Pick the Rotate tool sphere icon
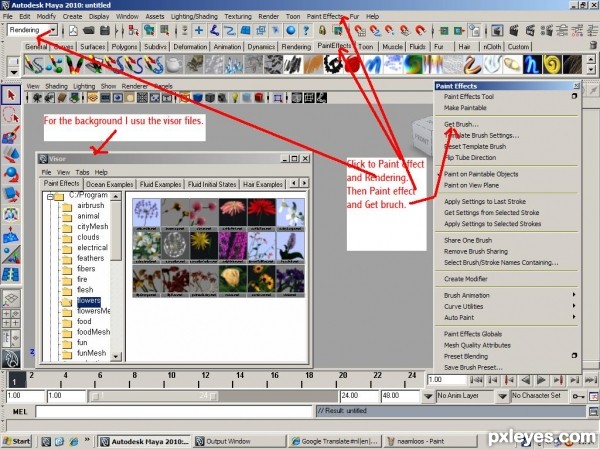This screenshot has width=600, height=450. coord(11,174)
